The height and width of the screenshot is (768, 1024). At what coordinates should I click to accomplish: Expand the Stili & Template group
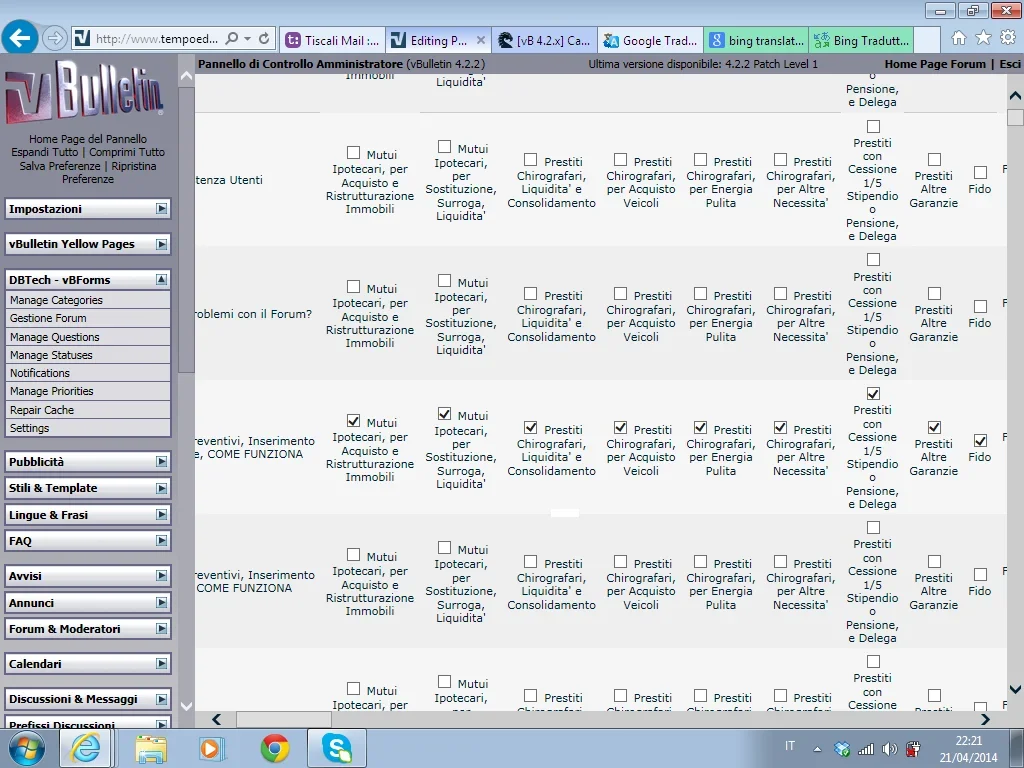pos(161,488)
